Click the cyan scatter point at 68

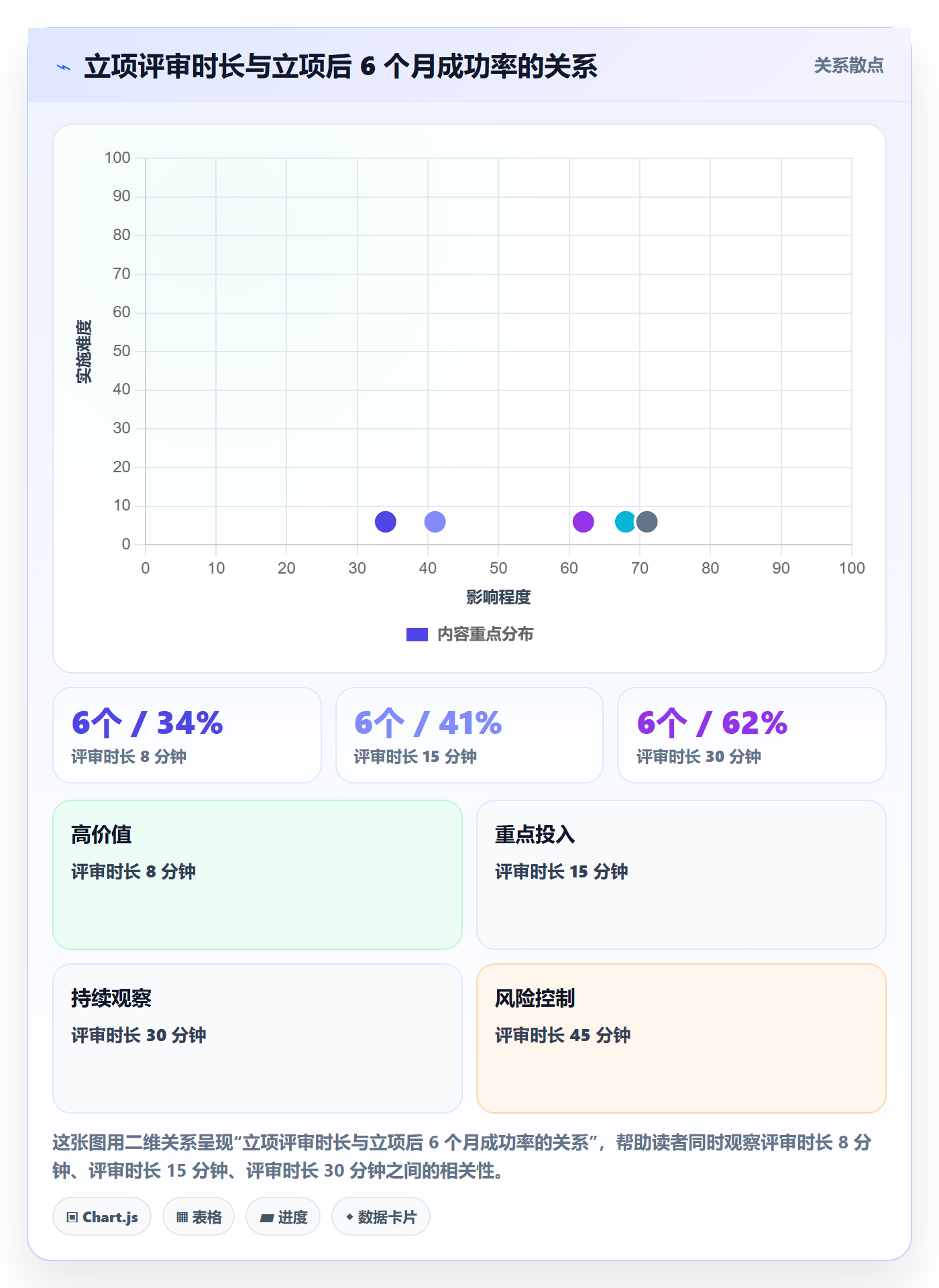tap(625, 521)
